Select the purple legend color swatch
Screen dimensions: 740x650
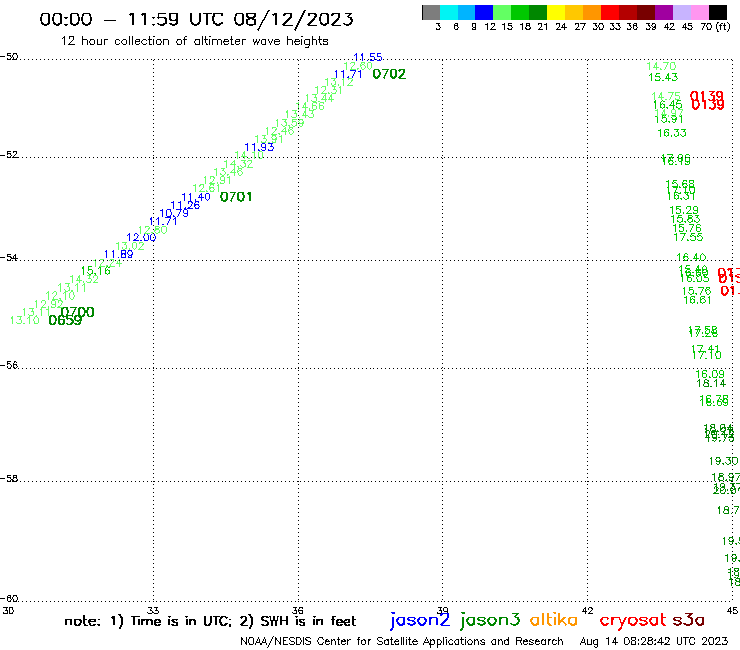tap(664, 12)
